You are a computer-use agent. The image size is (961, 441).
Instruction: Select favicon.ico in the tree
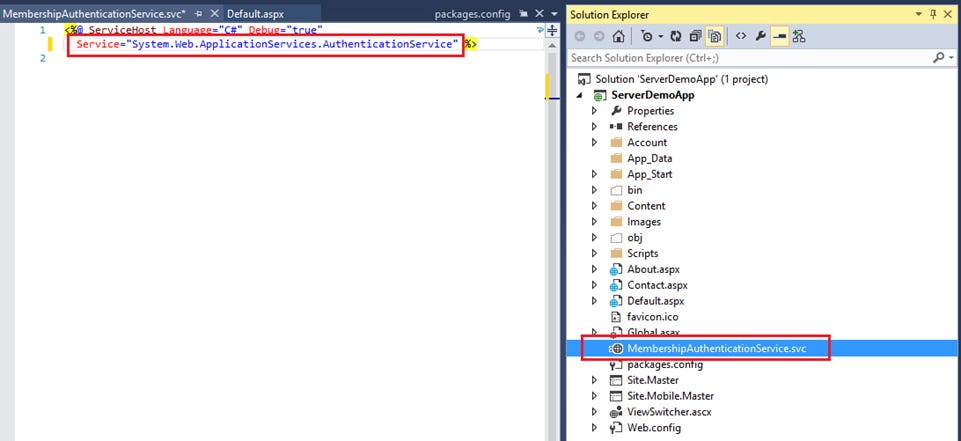click(x=653, y=317)
